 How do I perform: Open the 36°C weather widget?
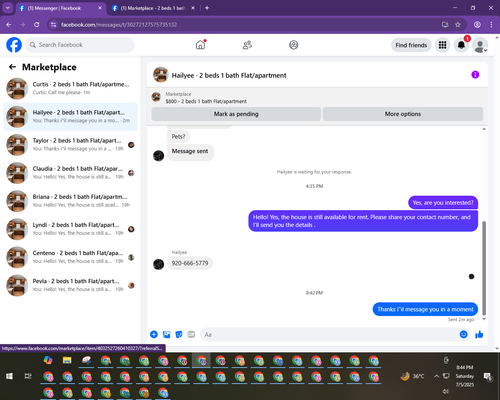tap(413, 376)
